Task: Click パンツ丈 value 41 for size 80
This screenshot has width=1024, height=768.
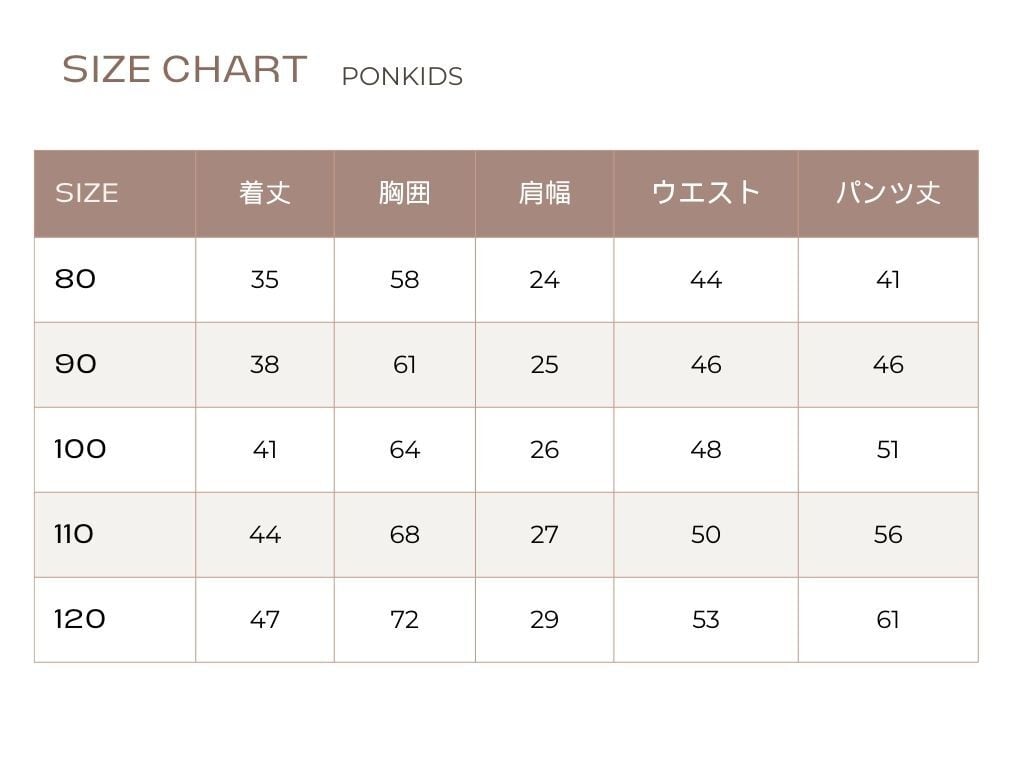Action: 888,280
